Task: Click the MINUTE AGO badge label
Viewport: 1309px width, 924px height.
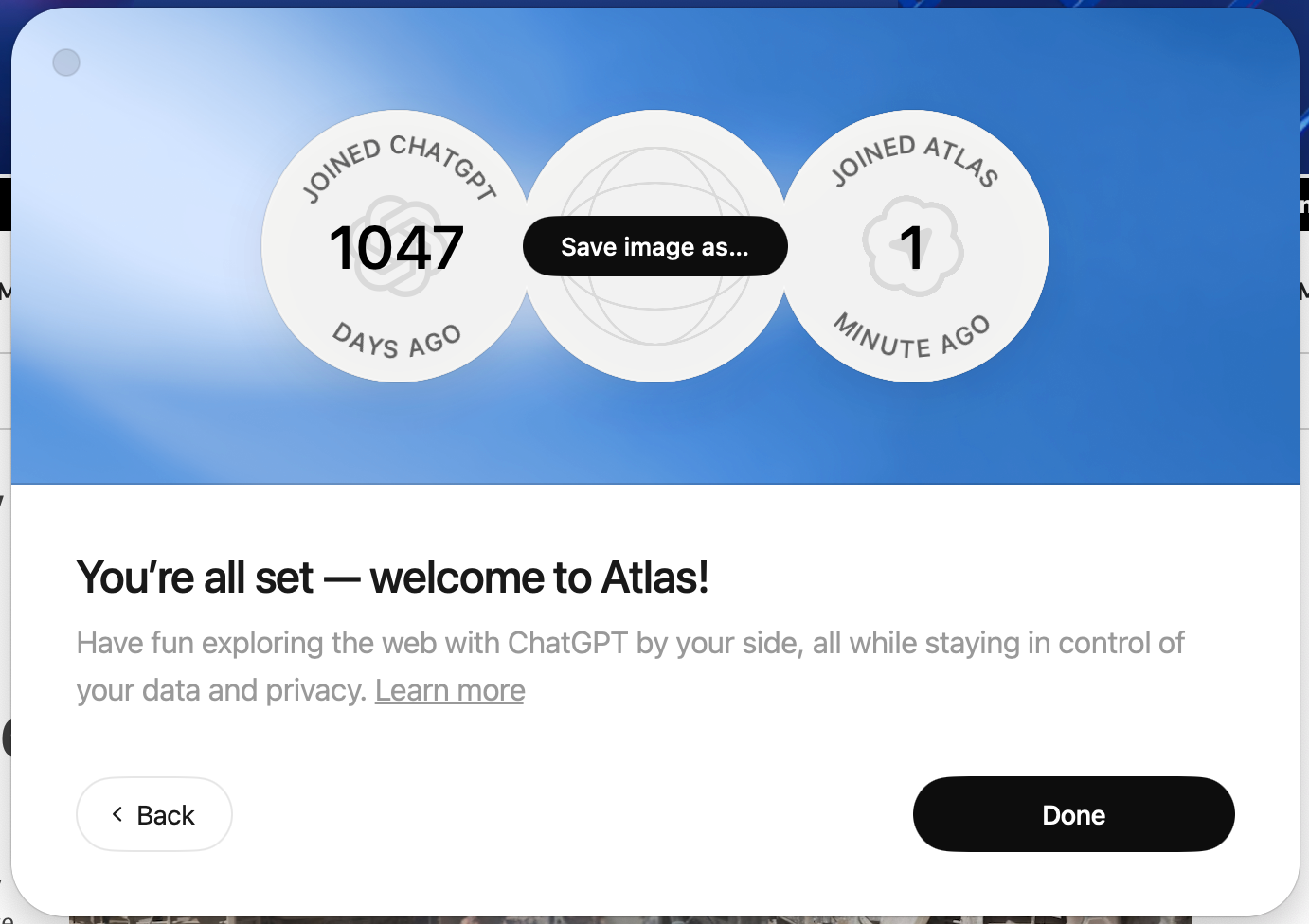Action: coord(911,338)
